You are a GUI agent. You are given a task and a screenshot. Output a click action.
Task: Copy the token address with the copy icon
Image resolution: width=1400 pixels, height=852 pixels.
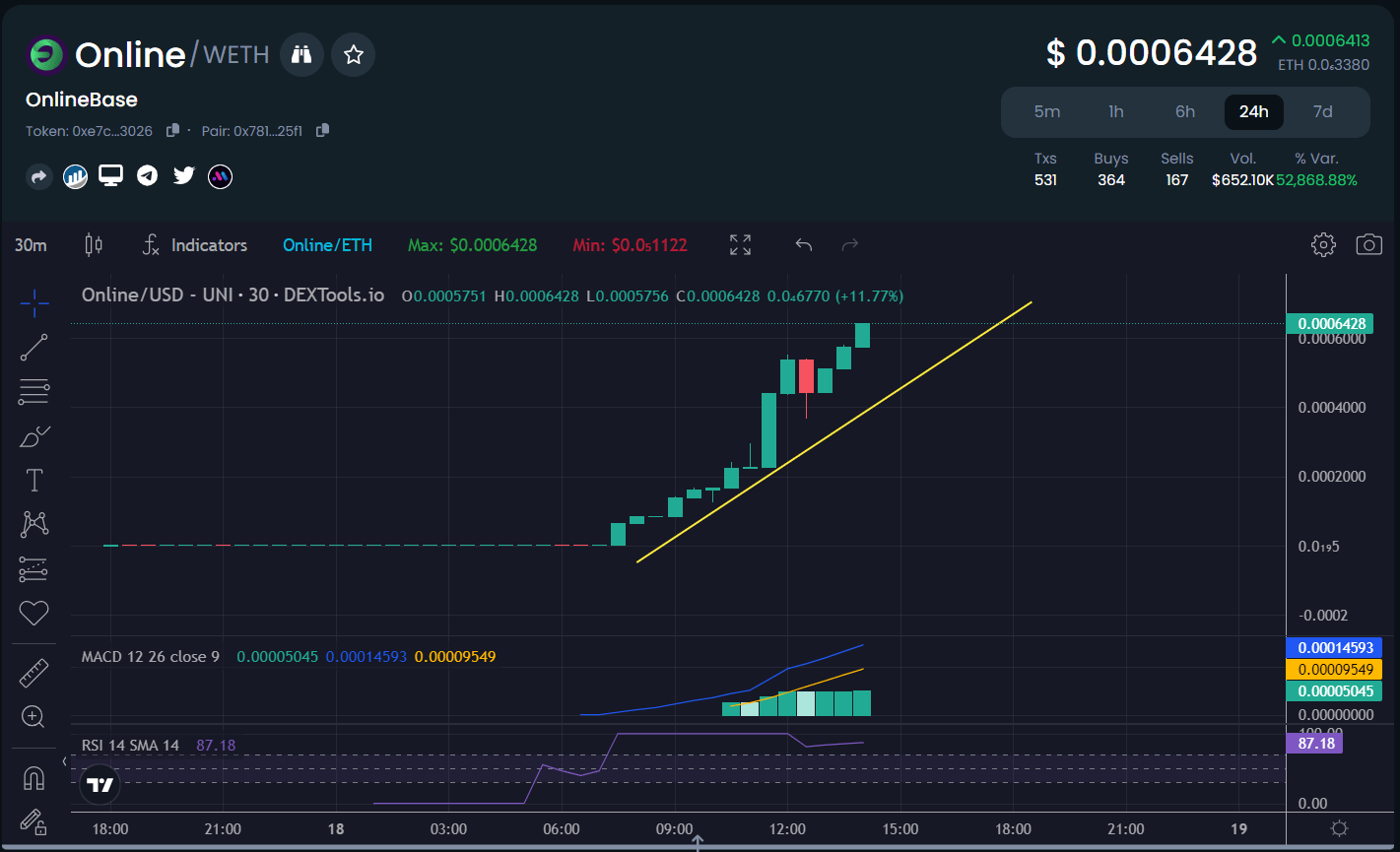click(173, 130)
